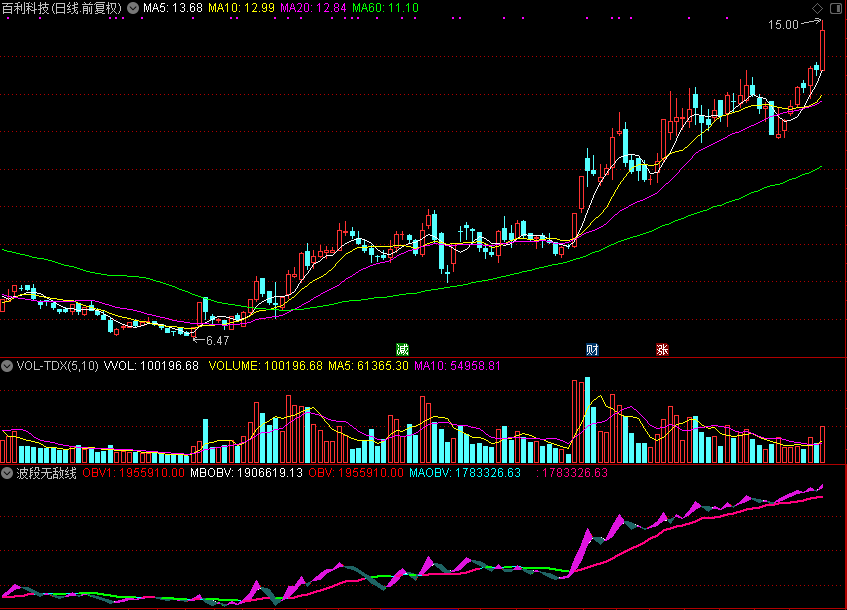This screenshot has width=847, height=610.
Task: Expand the 波段无敌线 indicator dropdown
Action: pyautogui.click(x=7, y=473)
